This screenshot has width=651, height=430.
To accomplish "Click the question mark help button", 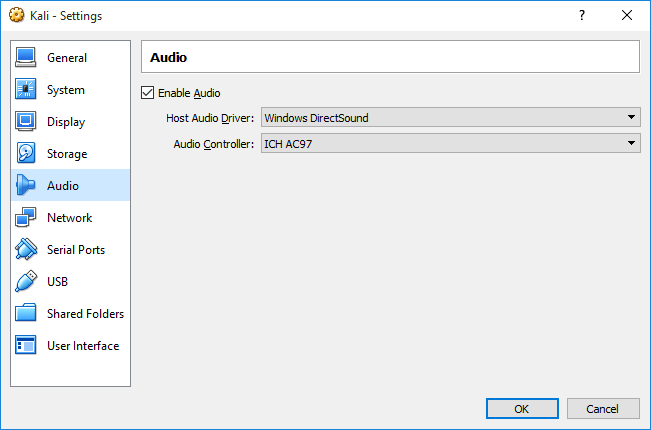I will point(582,15).
